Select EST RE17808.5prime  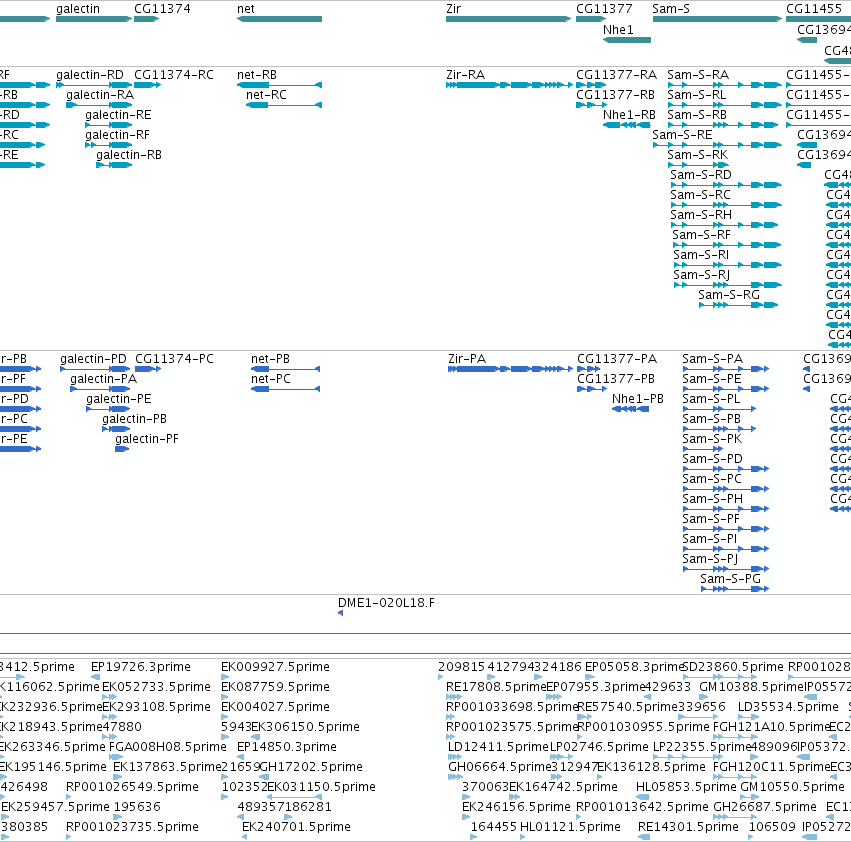454,697
